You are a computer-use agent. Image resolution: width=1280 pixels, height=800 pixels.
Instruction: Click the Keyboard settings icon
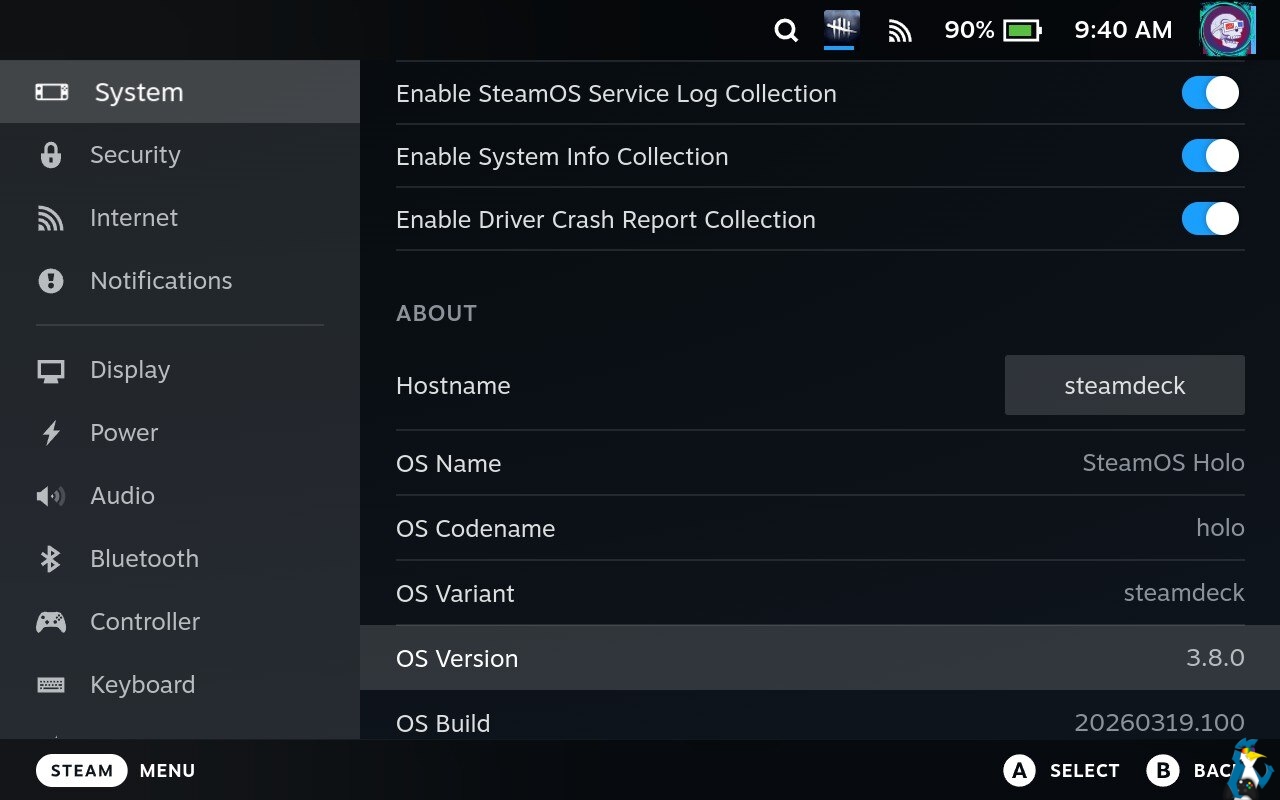pos(51,685)
